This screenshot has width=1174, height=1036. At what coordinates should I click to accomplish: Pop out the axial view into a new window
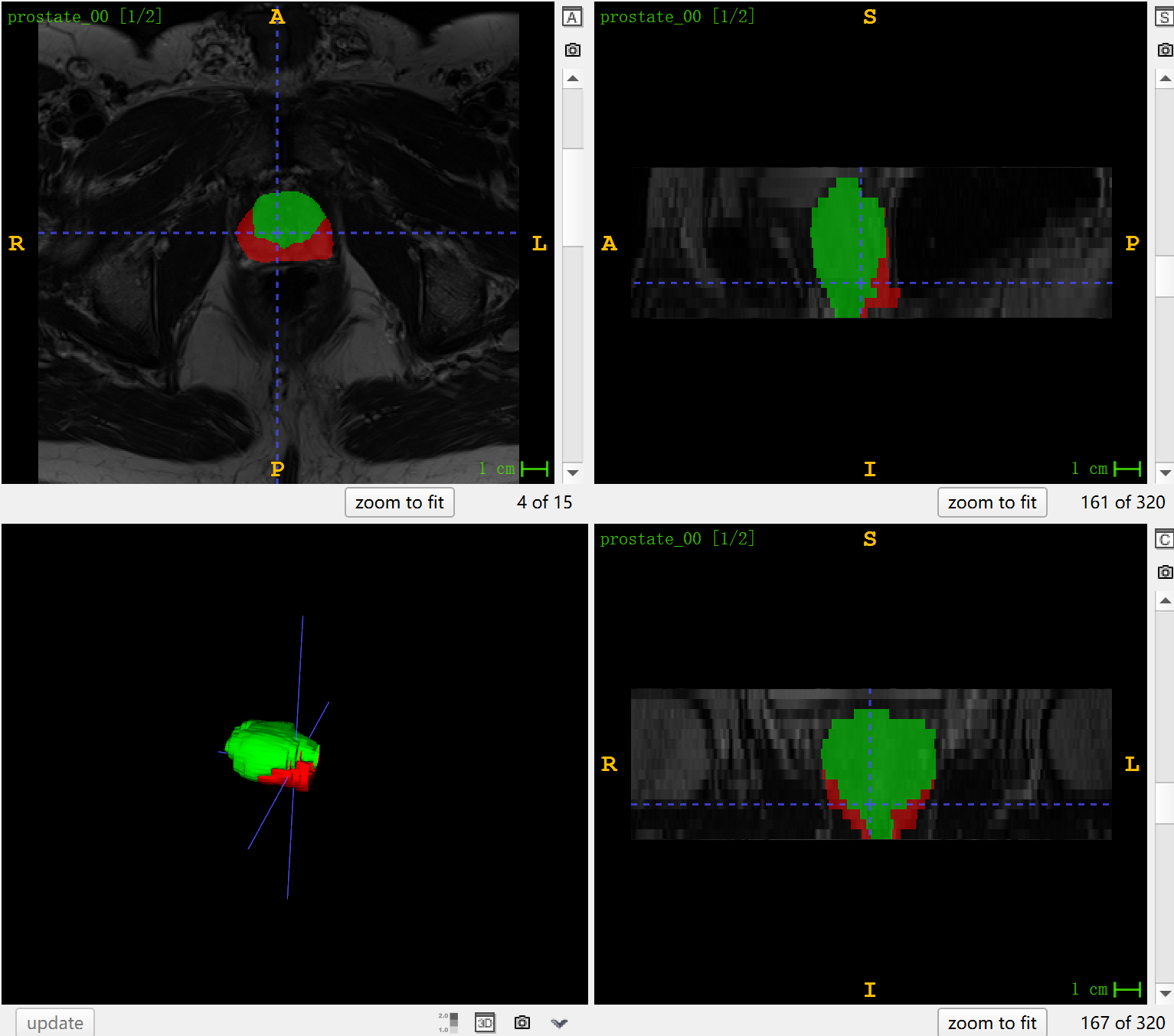point(572,17)
